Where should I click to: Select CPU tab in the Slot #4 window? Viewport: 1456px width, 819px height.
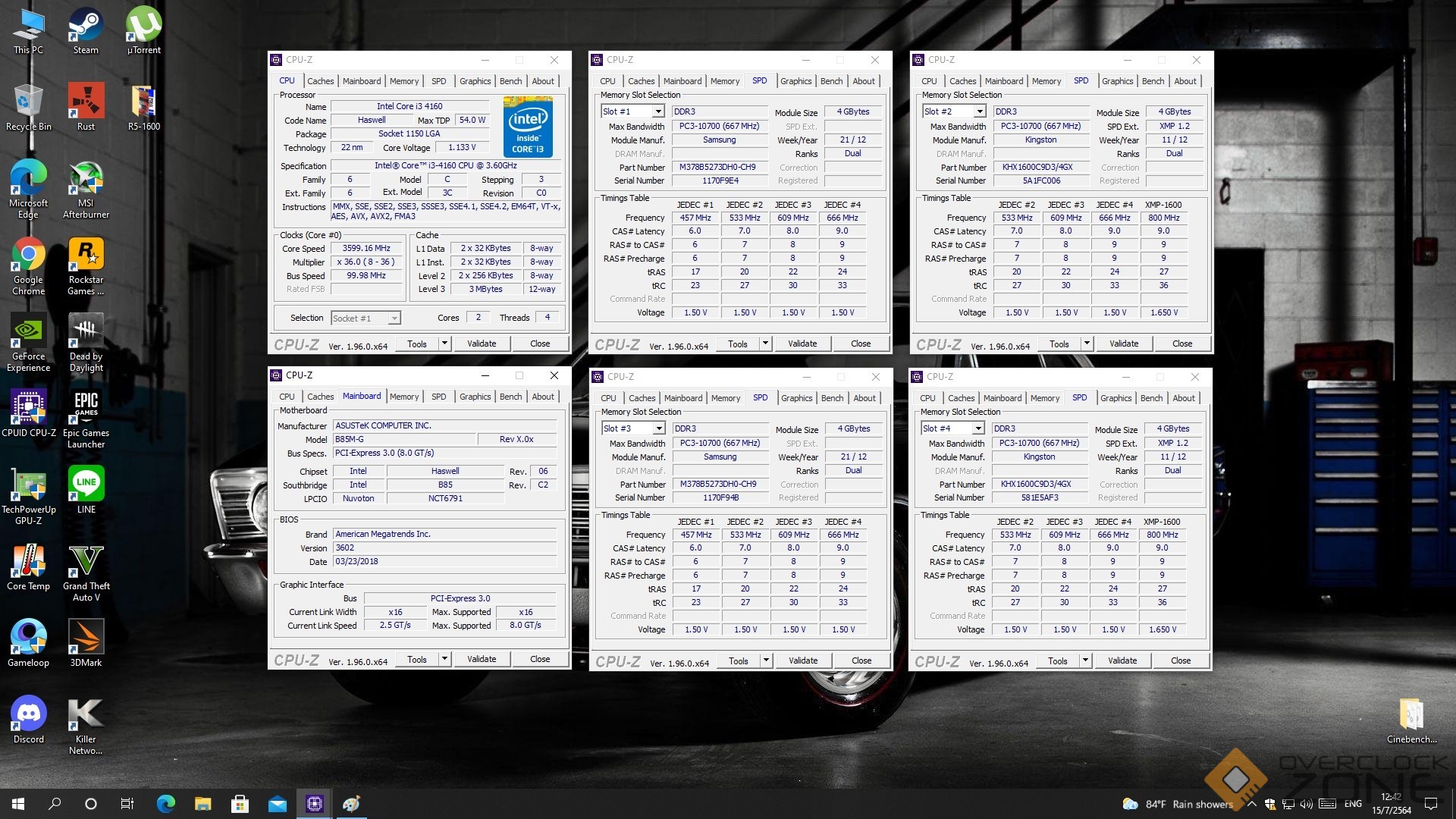tap(927, 398)
